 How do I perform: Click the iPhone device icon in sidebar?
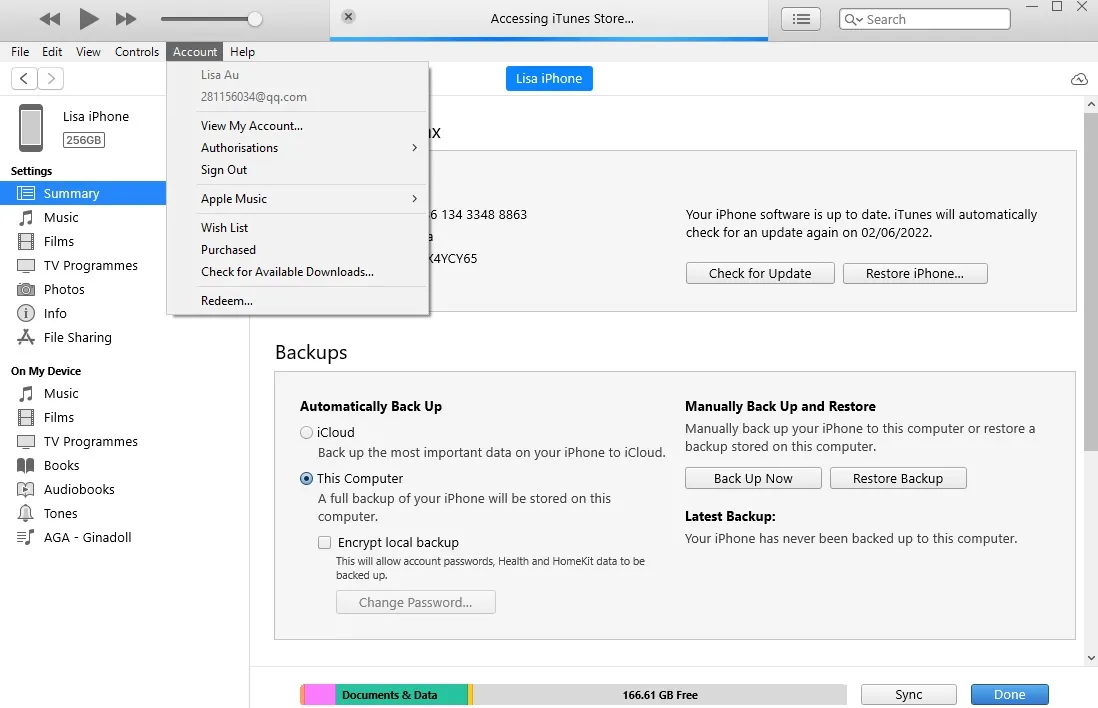[x=31, y=128]
